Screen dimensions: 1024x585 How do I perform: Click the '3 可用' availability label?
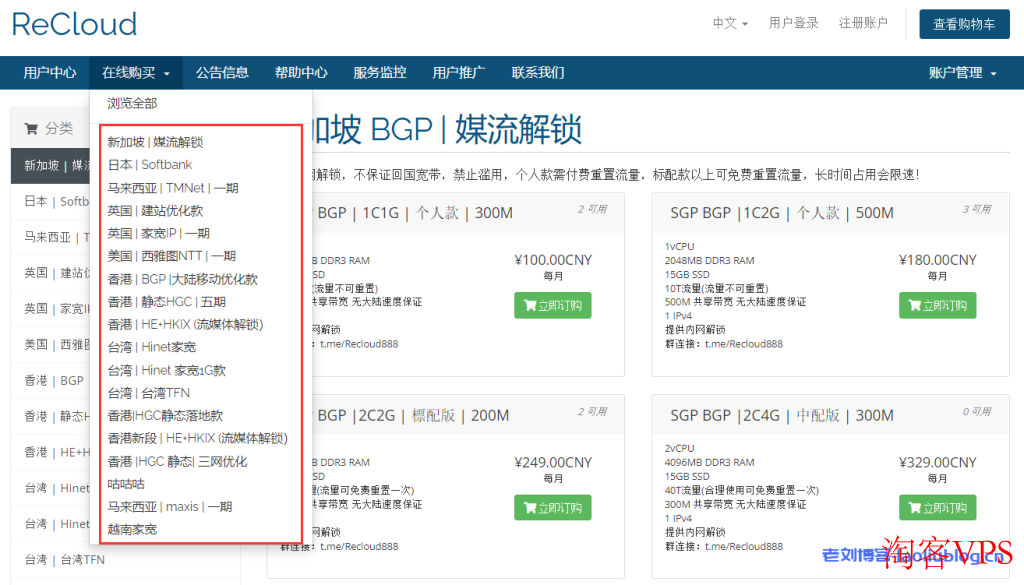click(976, 209)
